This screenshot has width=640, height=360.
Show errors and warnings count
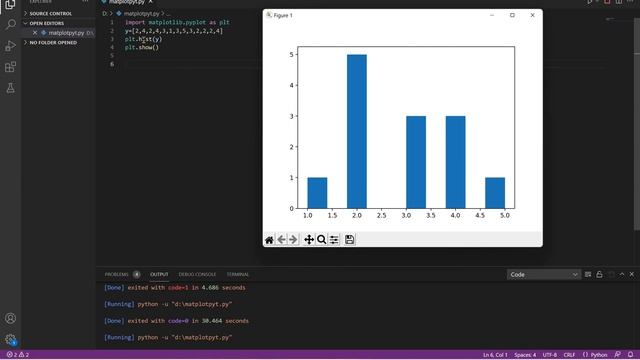[18, 355]
